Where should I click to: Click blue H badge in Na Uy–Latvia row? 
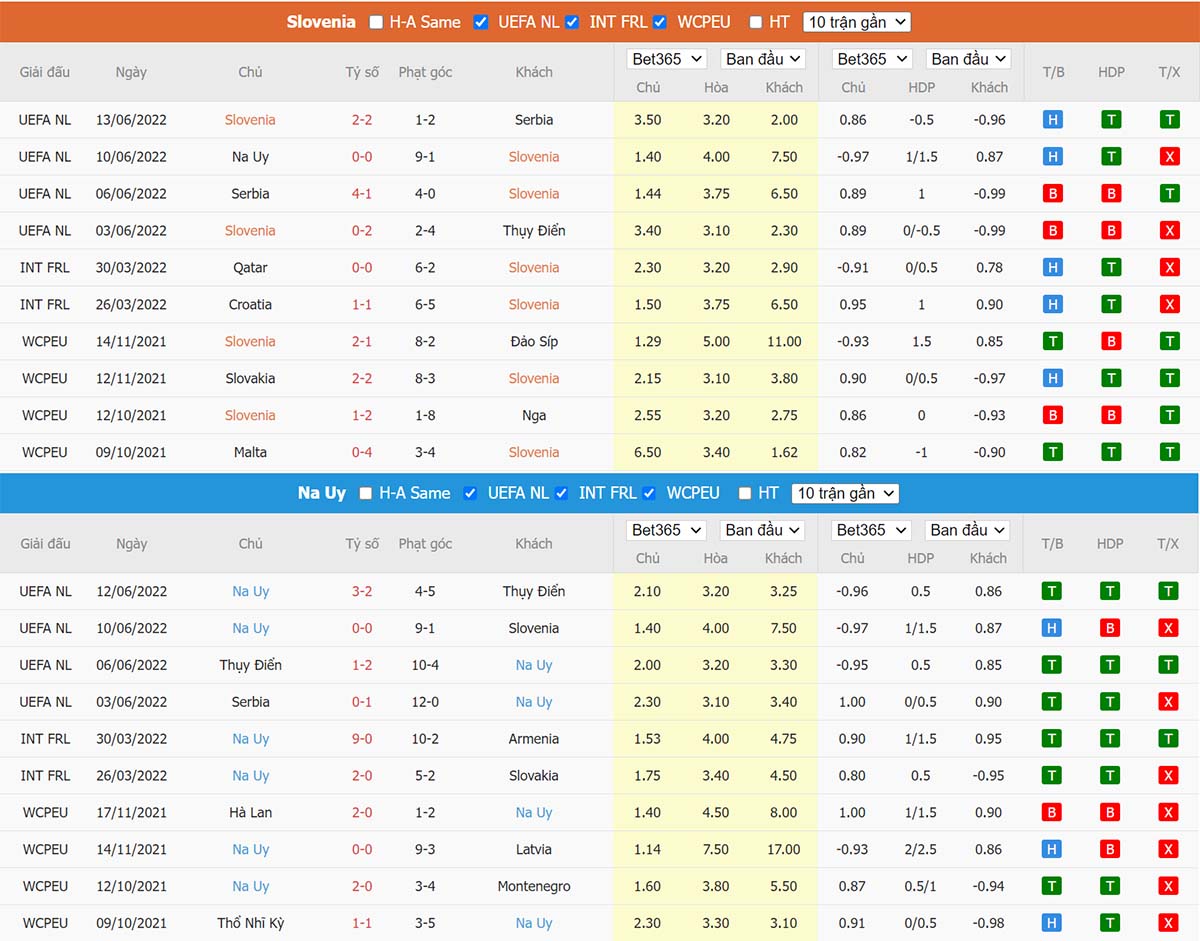tap(1051, 850)
